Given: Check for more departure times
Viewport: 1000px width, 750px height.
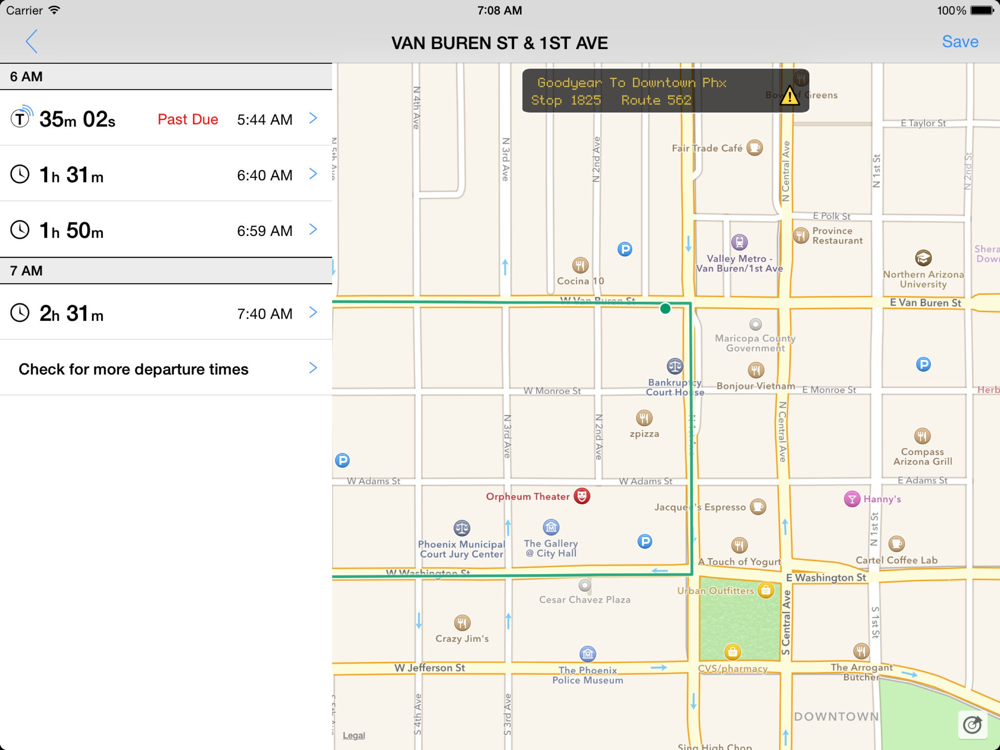Looking at the screenshot, I should pos(166,368).
